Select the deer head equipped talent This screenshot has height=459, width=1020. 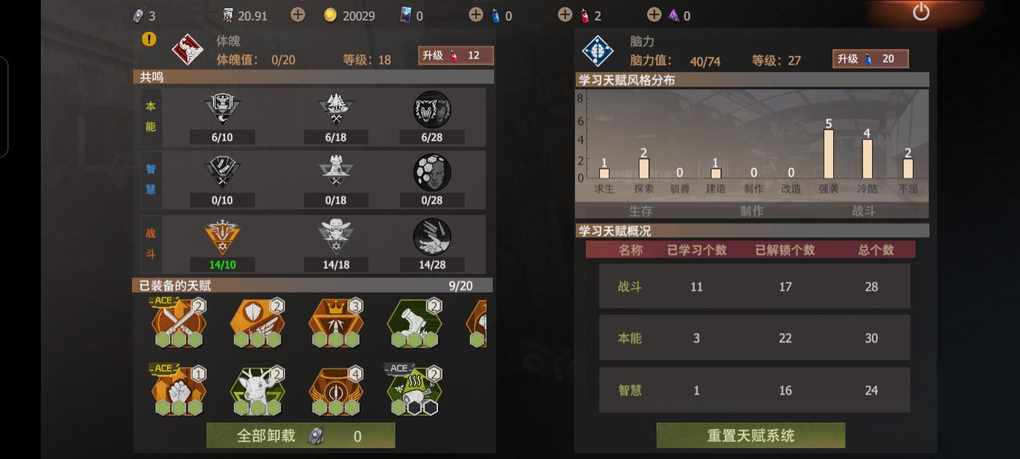258,391
